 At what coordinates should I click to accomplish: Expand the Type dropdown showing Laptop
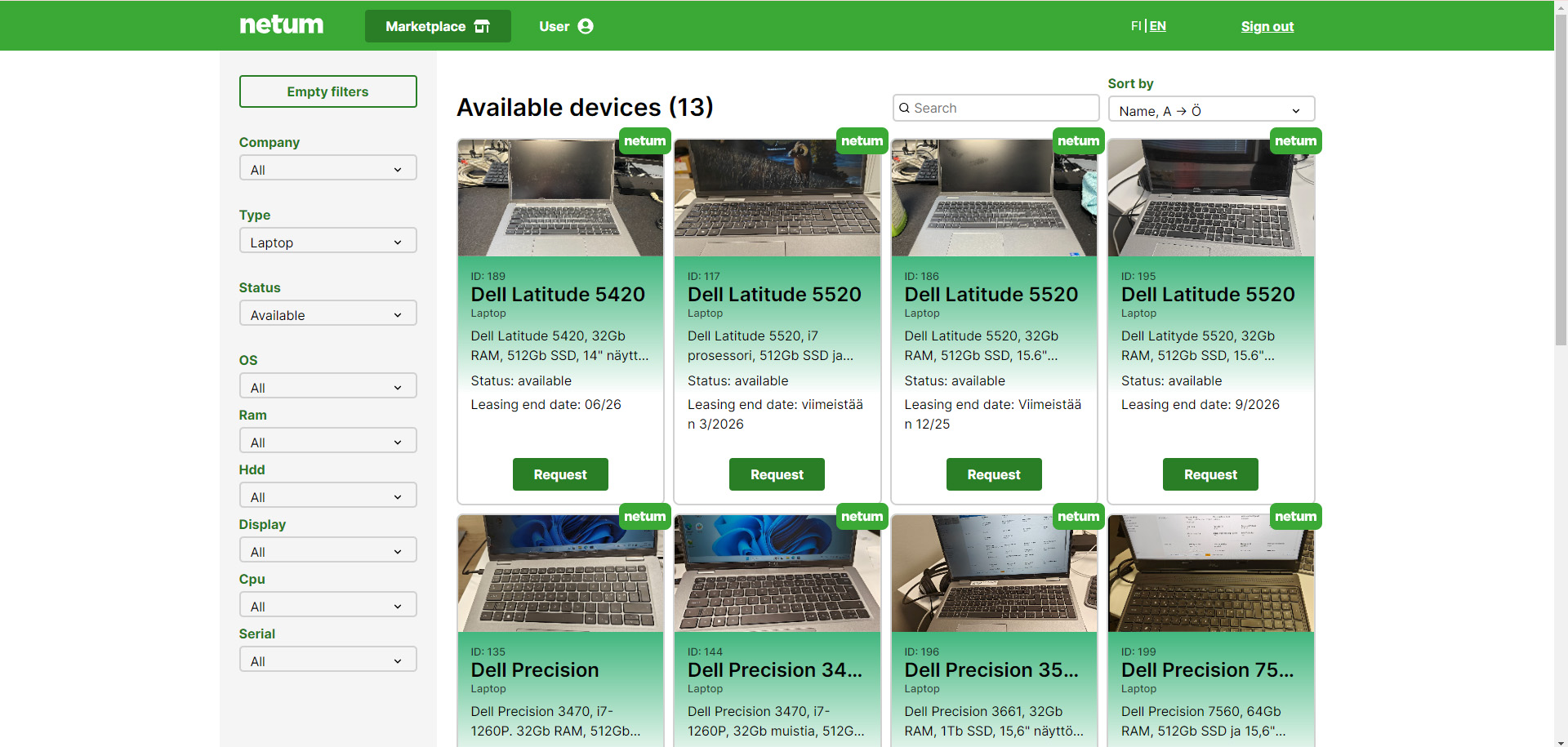click(x=327, y=242)
